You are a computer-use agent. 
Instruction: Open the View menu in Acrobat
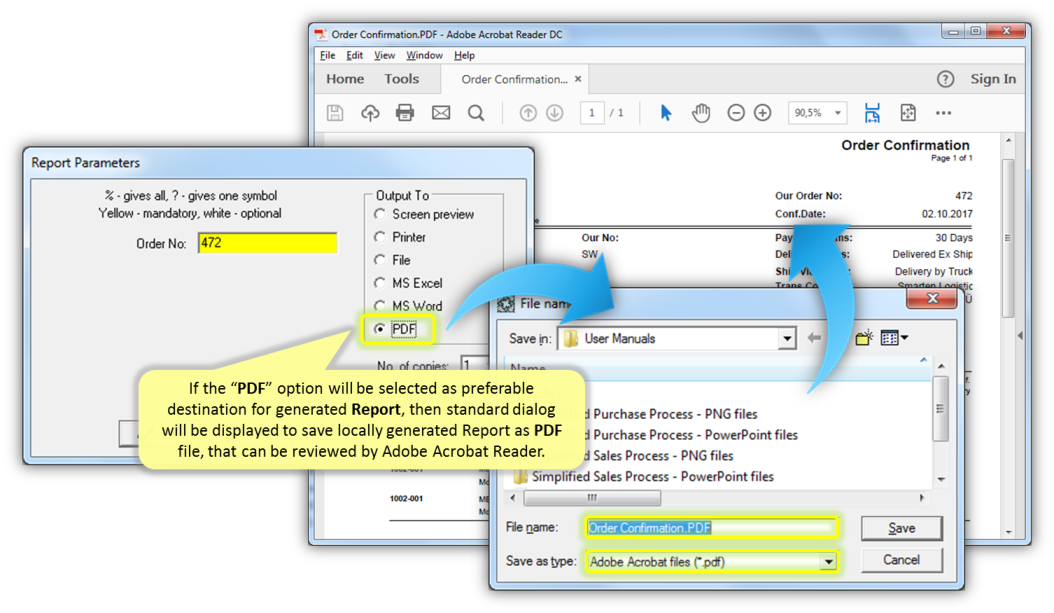point(384,55)
